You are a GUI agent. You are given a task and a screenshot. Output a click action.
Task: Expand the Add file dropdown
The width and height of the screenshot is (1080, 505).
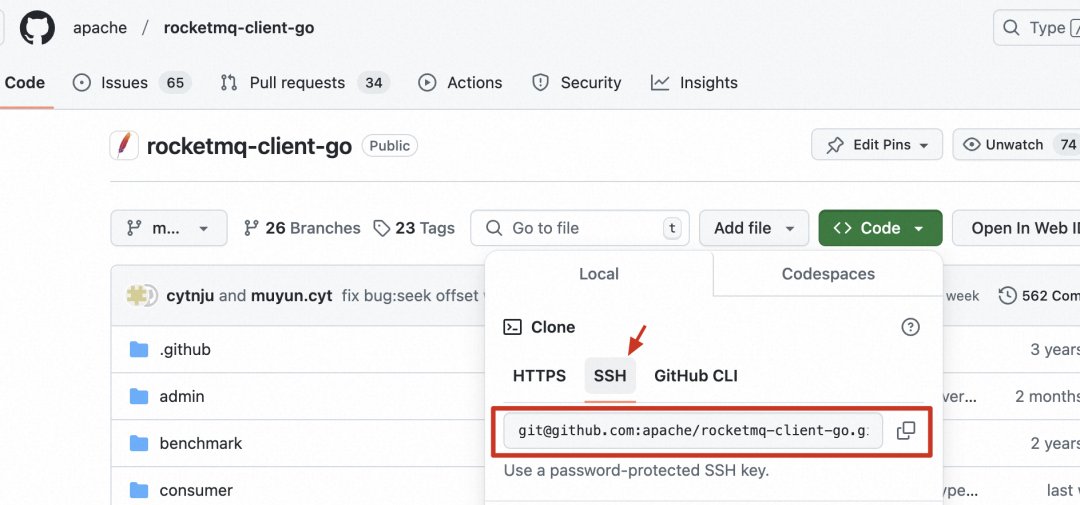click(754, 228)
